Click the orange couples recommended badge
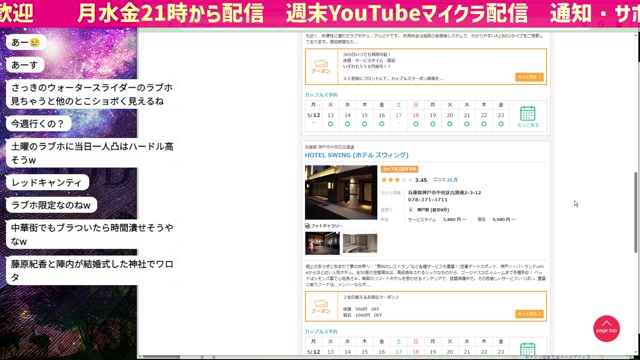The width and height of the screenshot is (640, 360). point(399,169)
